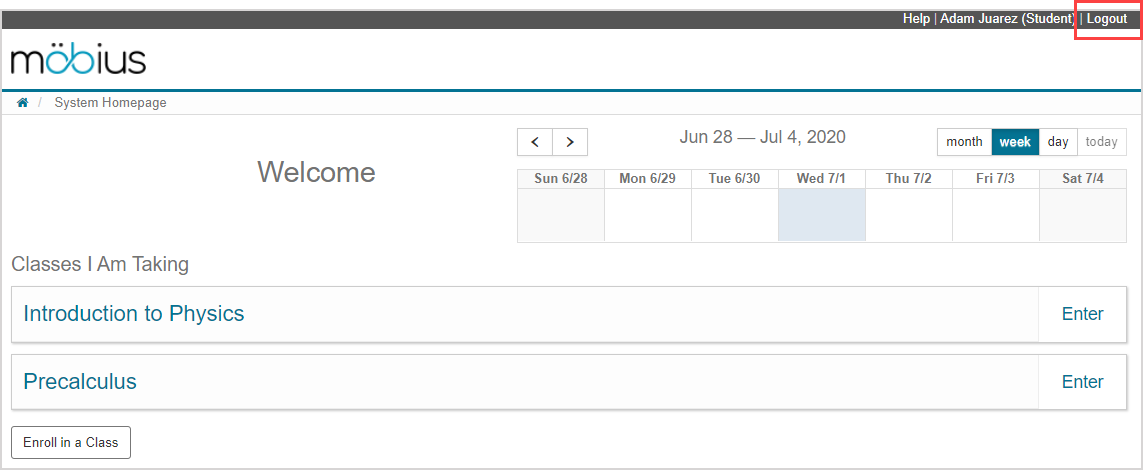This screenshot has width=1143, height=470.
Task: Click System Homepage breadcrumb
Action: (x=110, y=103)
